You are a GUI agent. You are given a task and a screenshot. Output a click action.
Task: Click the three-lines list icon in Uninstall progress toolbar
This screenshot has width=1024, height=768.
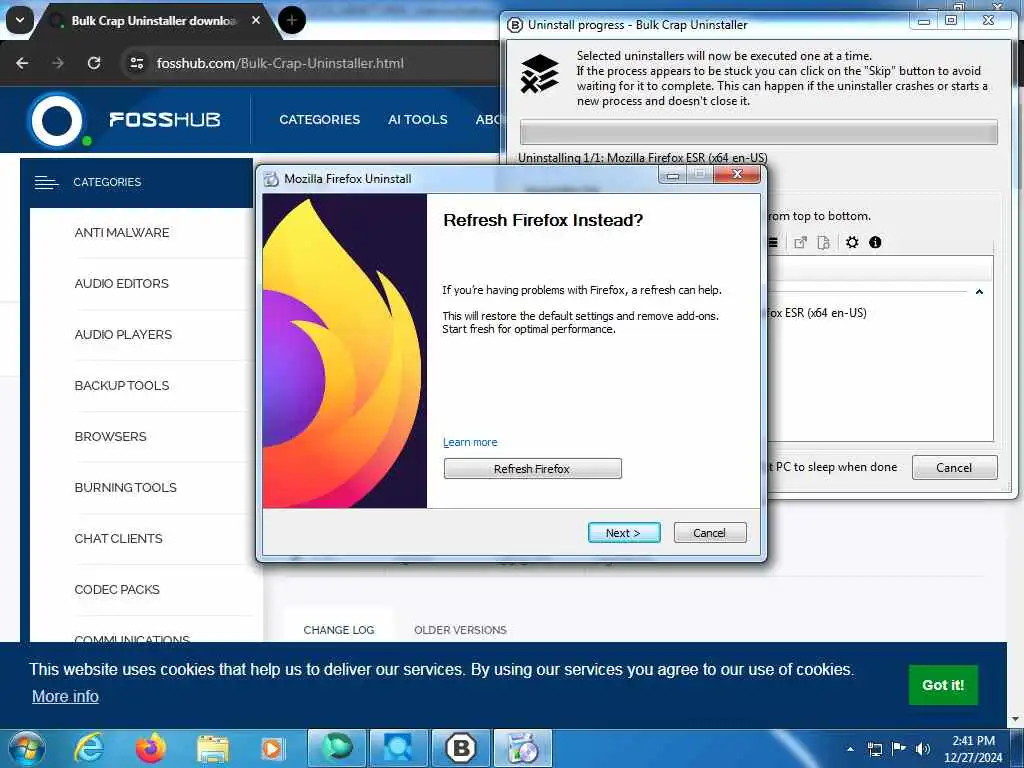coord(773,242)
